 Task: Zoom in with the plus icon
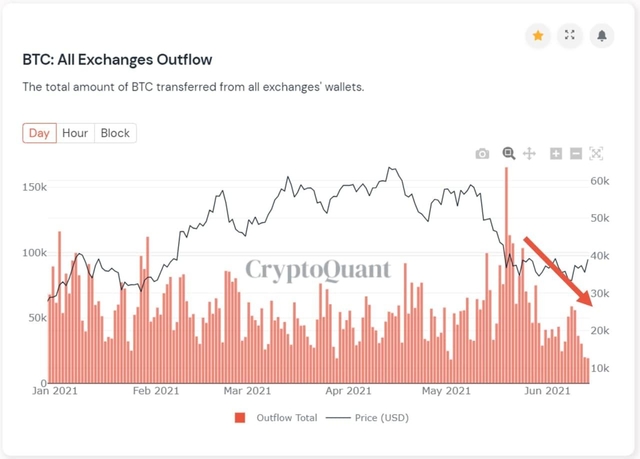[x=556, y=154]
